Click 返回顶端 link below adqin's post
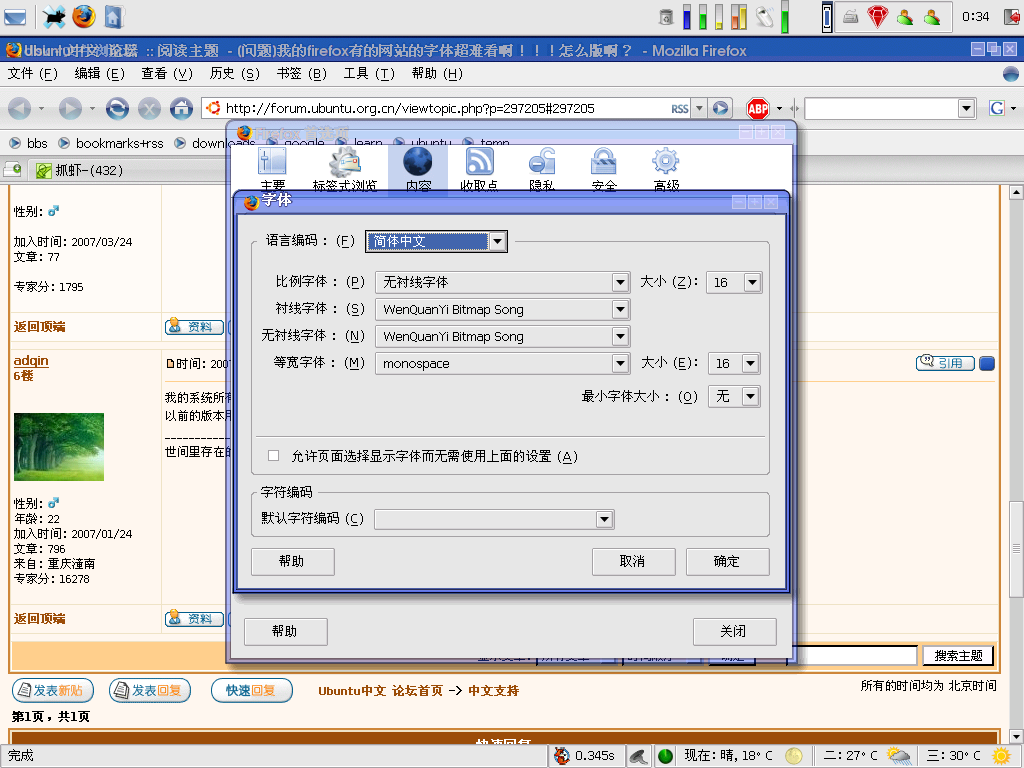1024x768 pixels. [39, 618]
